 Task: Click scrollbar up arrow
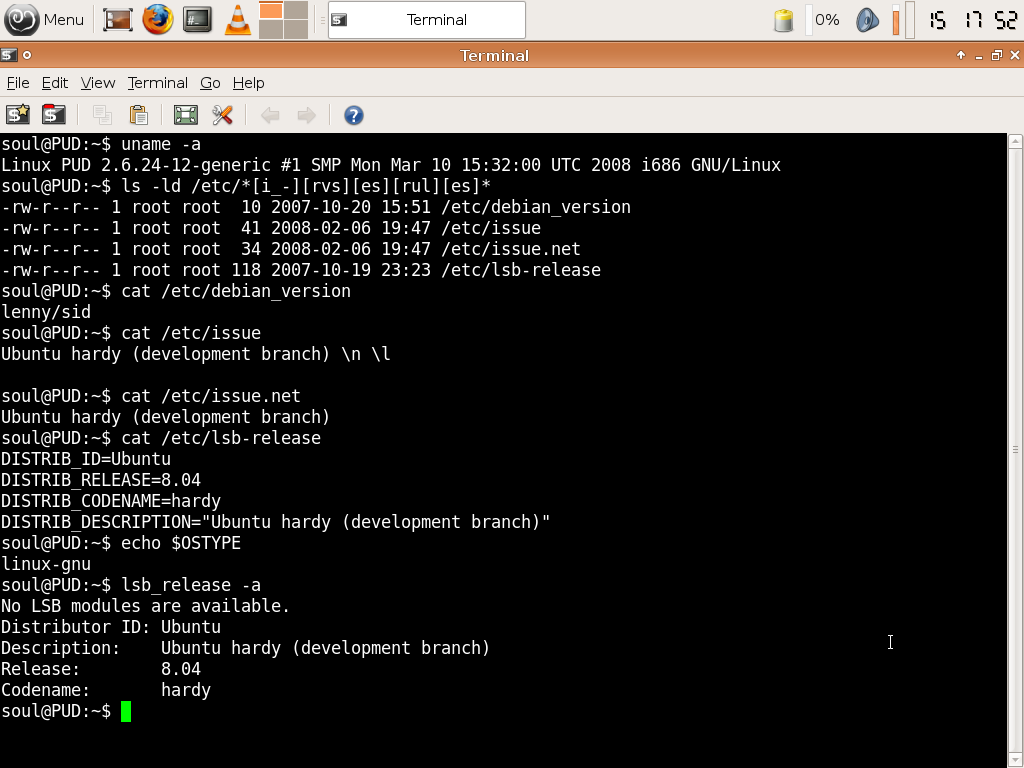(x=1016, y=140)
